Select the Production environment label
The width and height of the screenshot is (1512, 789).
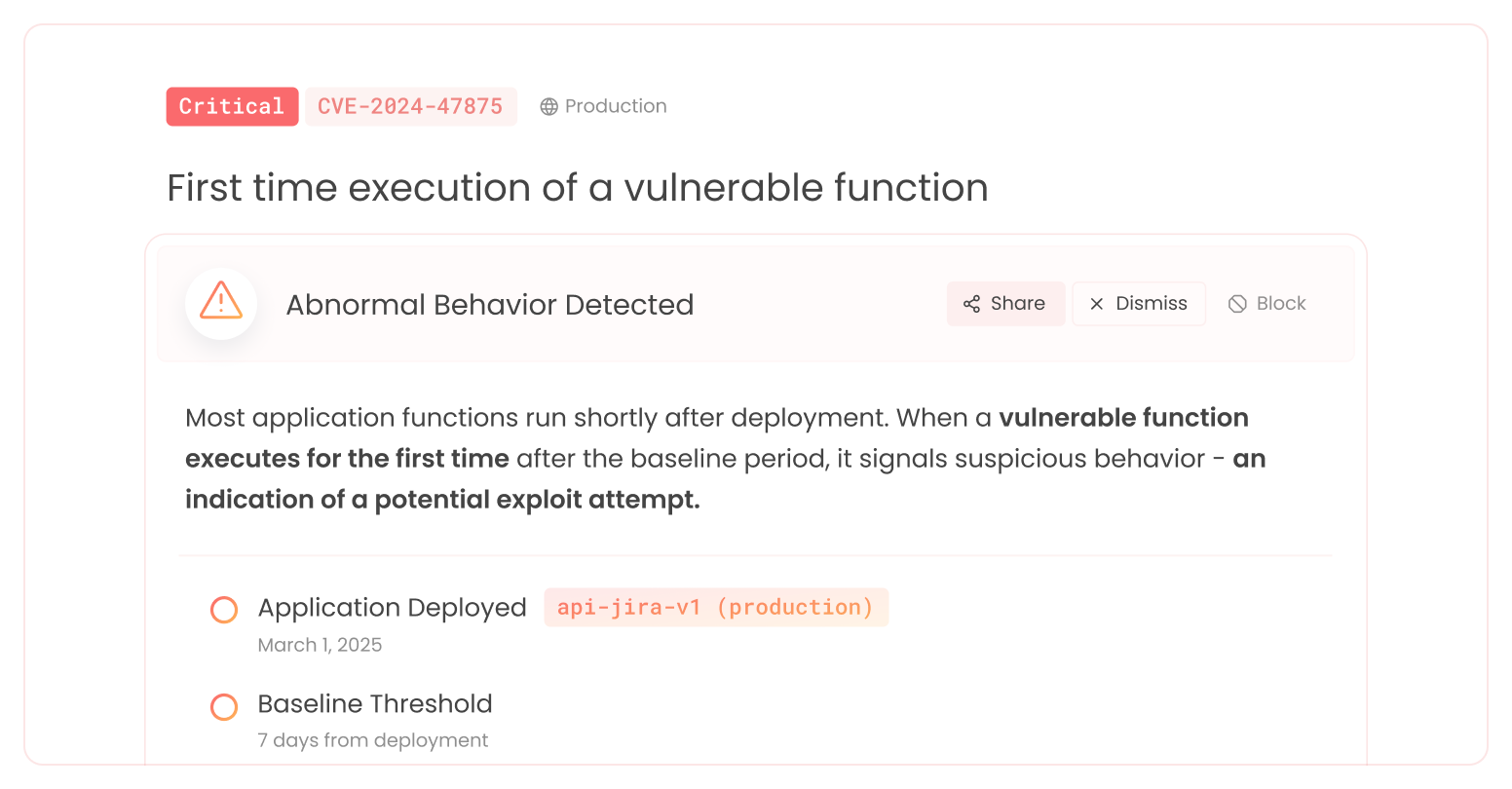coord(615,106)
